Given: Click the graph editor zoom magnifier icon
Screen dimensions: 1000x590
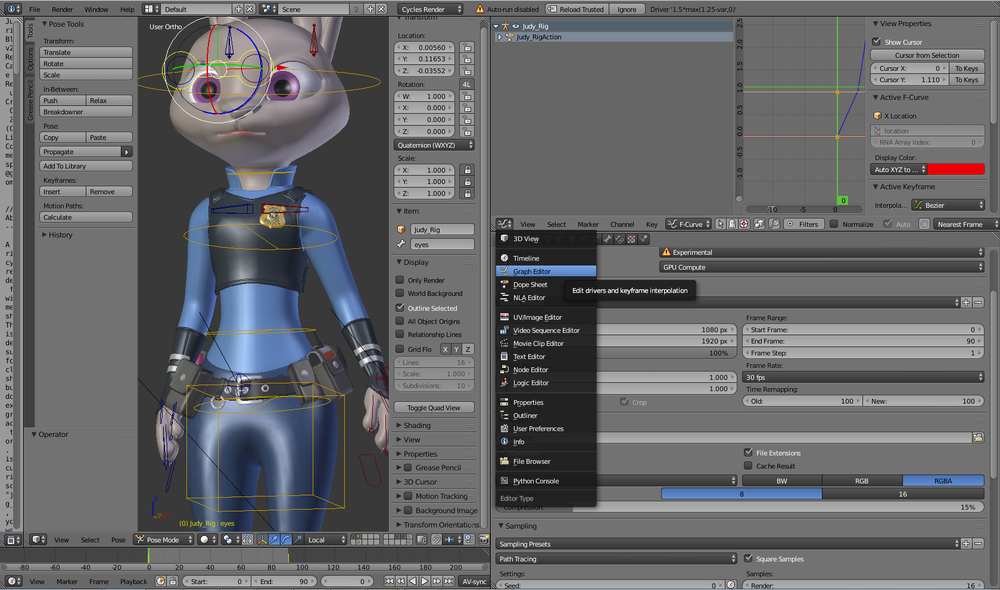Looking at the screenshot, I should 774,224.
